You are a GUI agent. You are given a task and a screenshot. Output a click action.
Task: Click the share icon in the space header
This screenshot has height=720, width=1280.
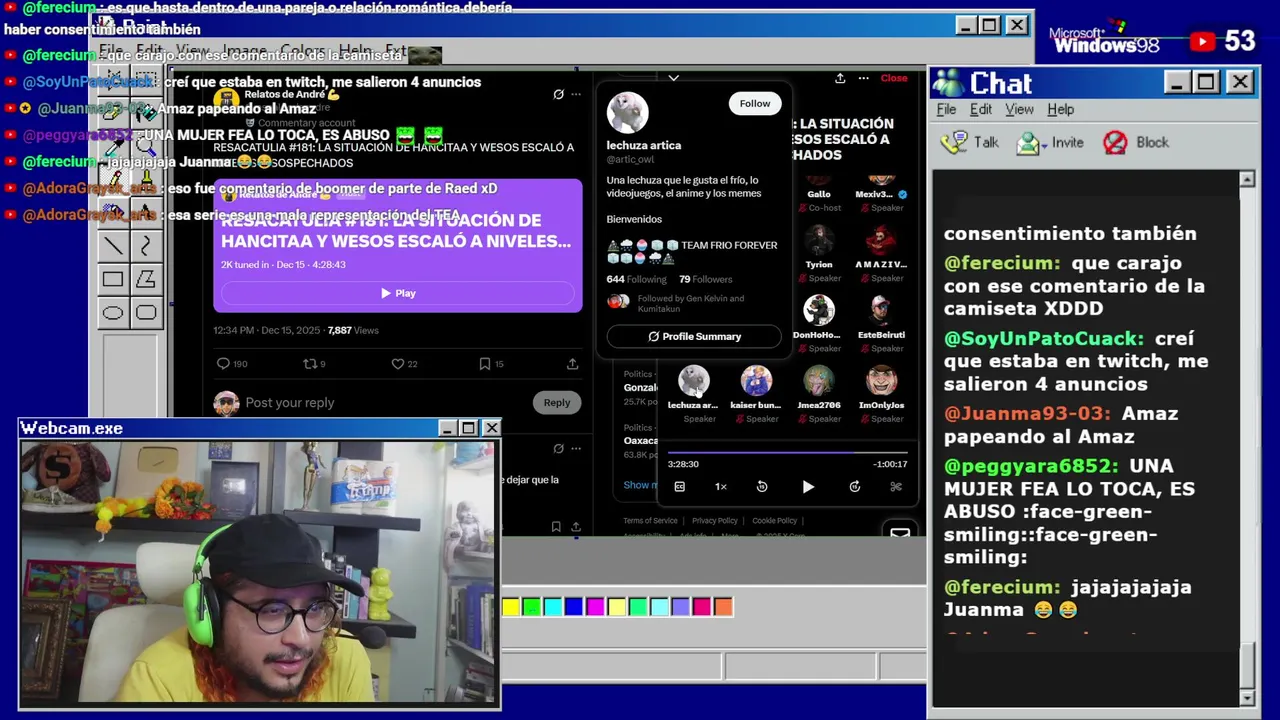(840, 78)
